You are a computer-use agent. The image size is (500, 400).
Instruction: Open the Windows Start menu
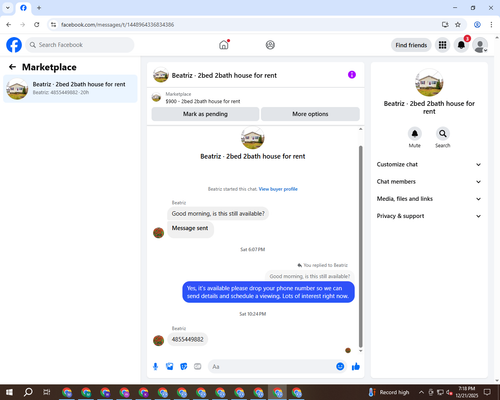(x=9, y=392)
